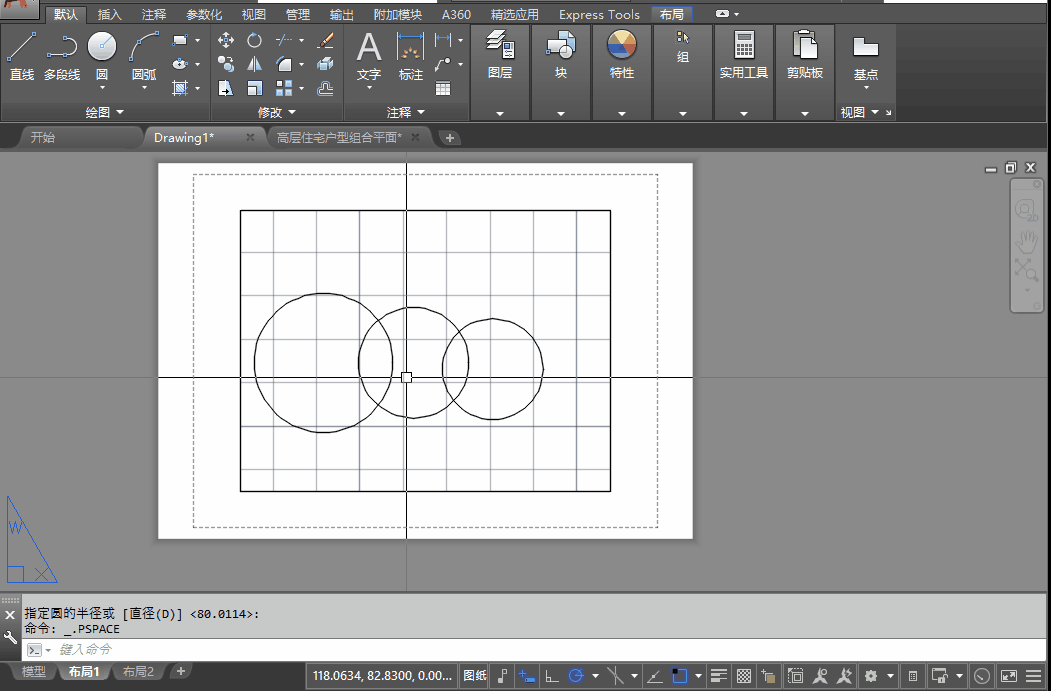The width and height of the screenshot is (1051, 691).
Task: Open the 高层住宅户型组合平面 drawing tab
Action: tap(339, 138)
